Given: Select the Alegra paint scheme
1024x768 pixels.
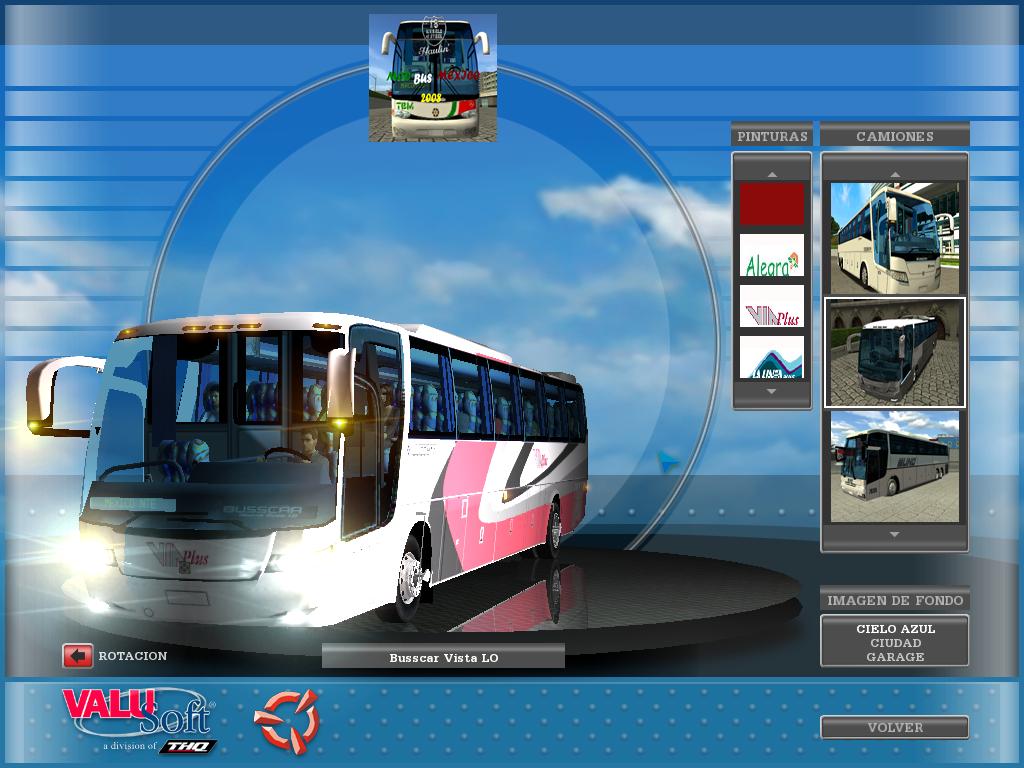Looking at the screenshot, I should (771, 256).
